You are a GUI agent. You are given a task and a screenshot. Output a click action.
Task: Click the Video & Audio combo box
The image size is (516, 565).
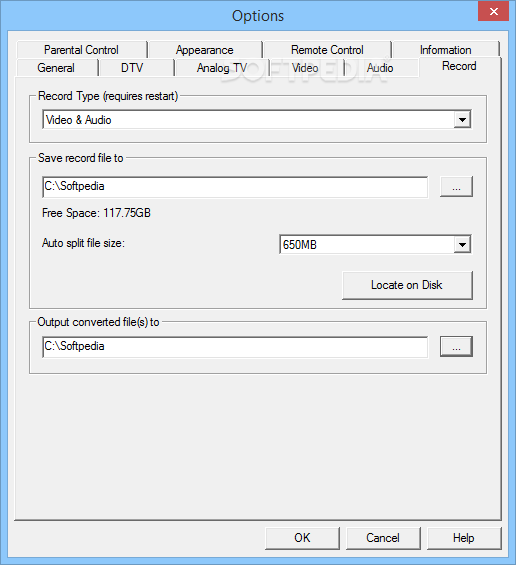pos(257,120)
